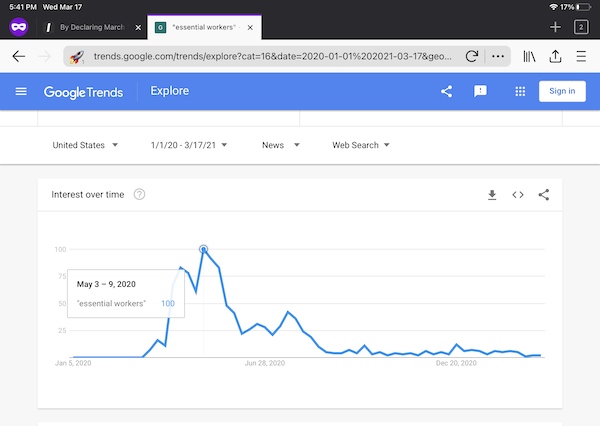The width and height of the screenshot is (600, 426).
Task: Open Google Trends hamburger menu
Action: point(21,91)
